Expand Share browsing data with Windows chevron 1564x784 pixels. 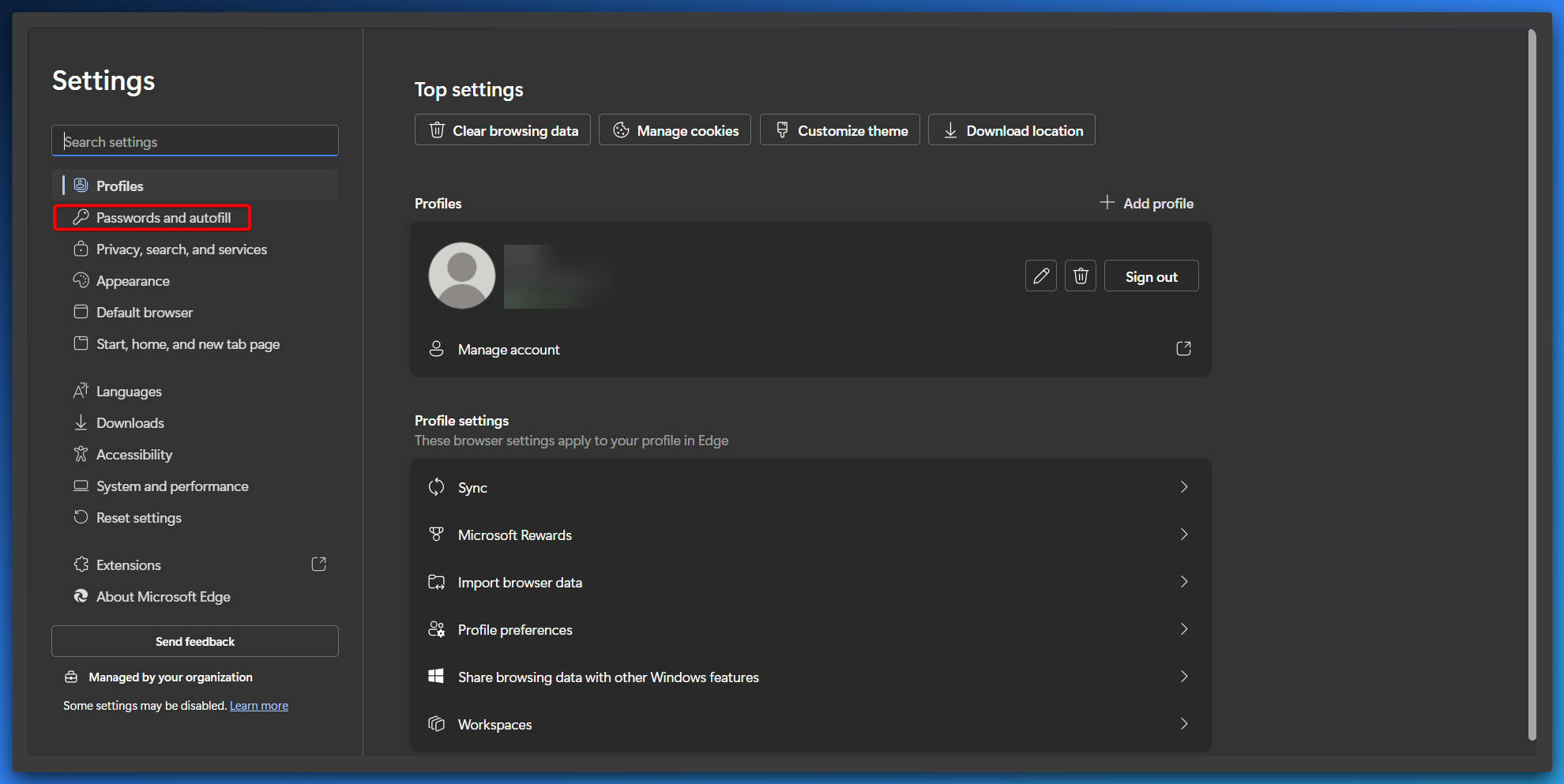coord(1183,677)
